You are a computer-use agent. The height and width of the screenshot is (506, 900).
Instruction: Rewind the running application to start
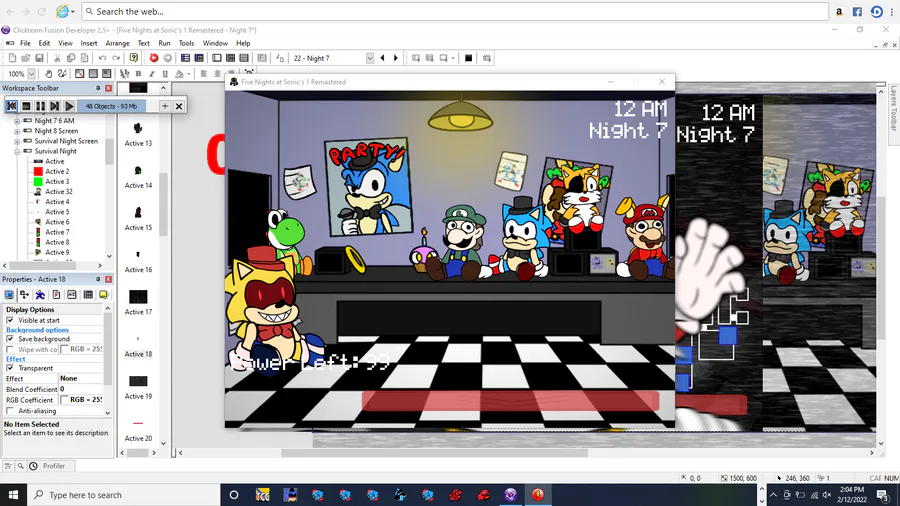tap(11, 106)
